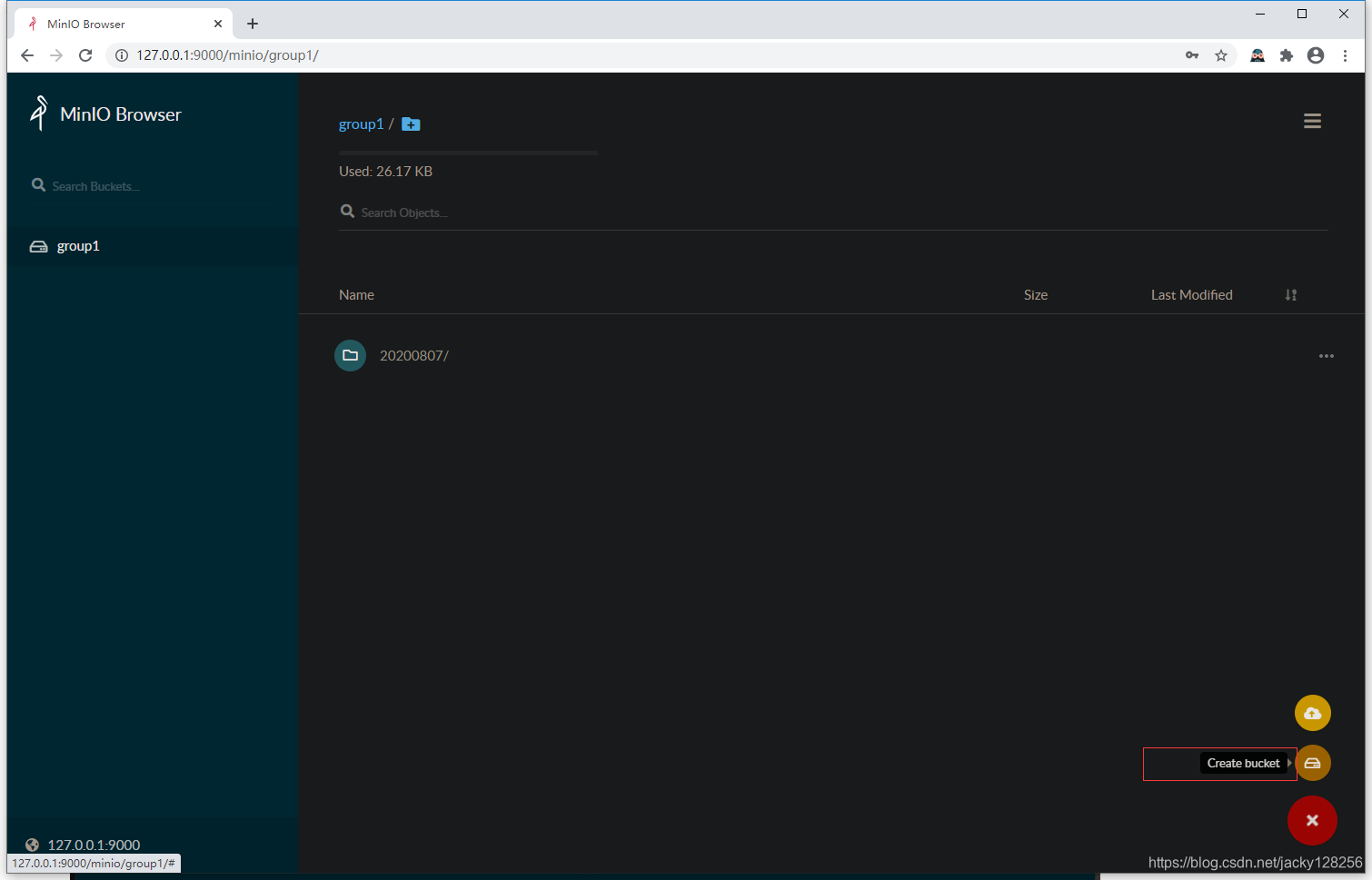
Task: Click the 127.0.0.1:9000 server address in sidebar
Action: tap(94, 845)
